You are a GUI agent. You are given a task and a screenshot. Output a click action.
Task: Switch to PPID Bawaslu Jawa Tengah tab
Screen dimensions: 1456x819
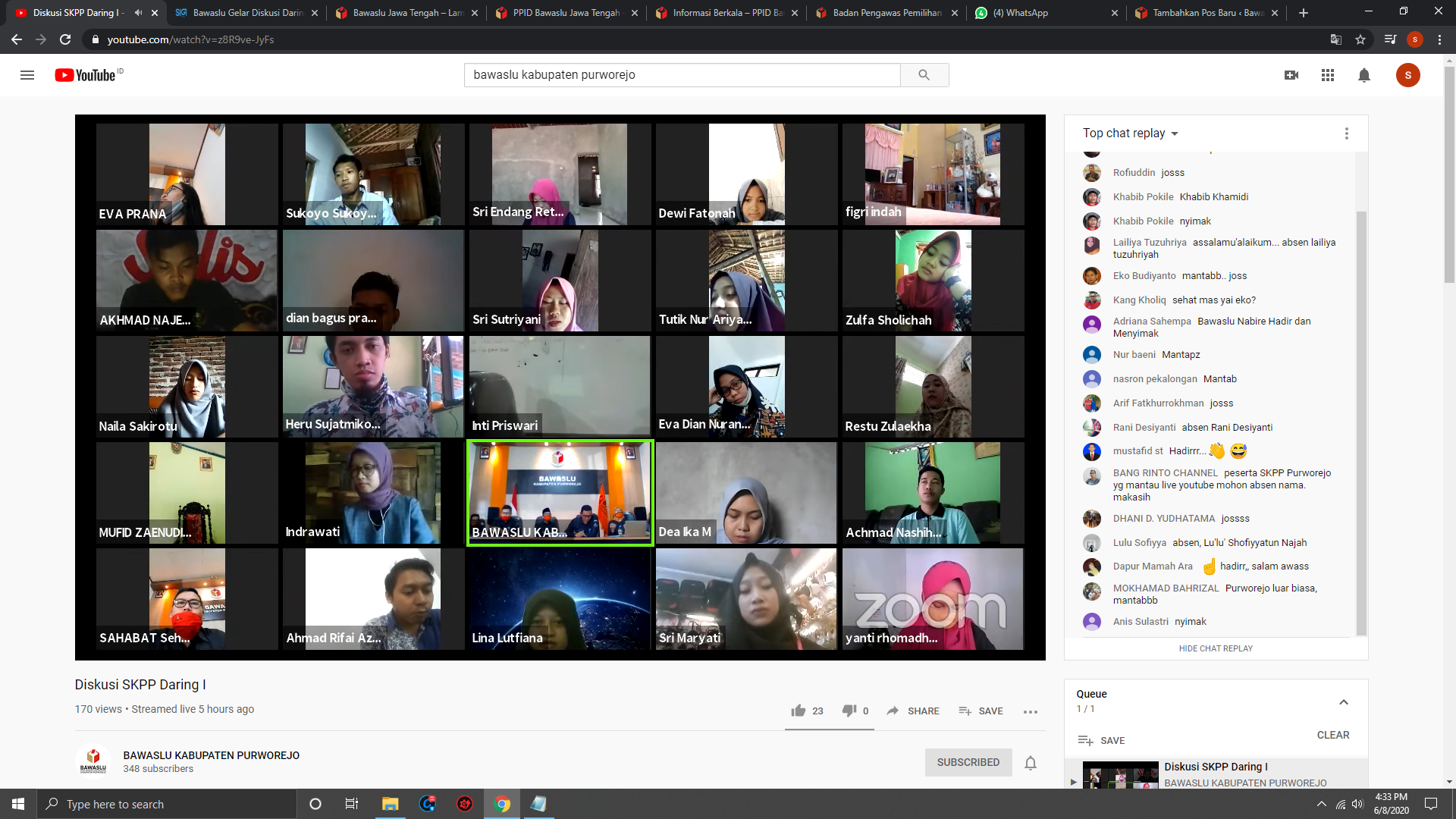pos(565,13)
